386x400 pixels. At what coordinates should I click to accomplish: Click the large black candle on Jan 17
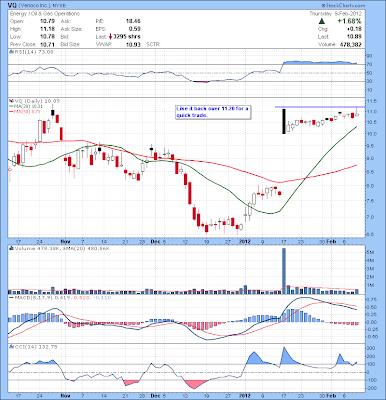pos(284,121)
